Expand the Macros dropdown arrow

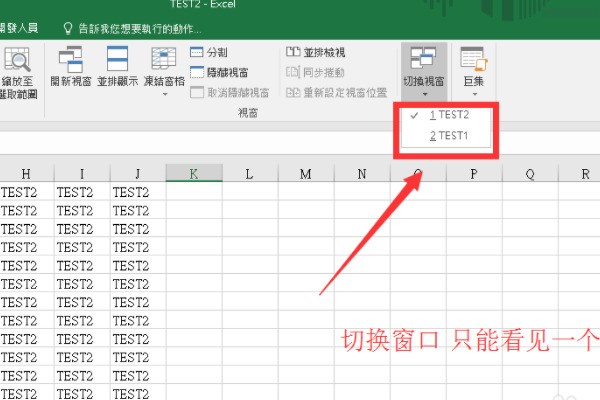click(473, 95)
